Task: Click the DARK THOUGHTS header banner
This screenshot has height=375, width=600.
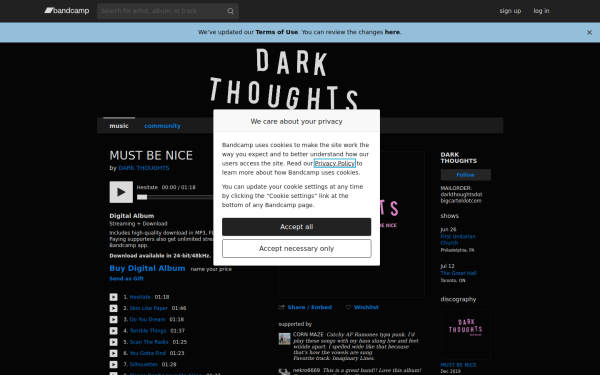Action: click(300, 80)
